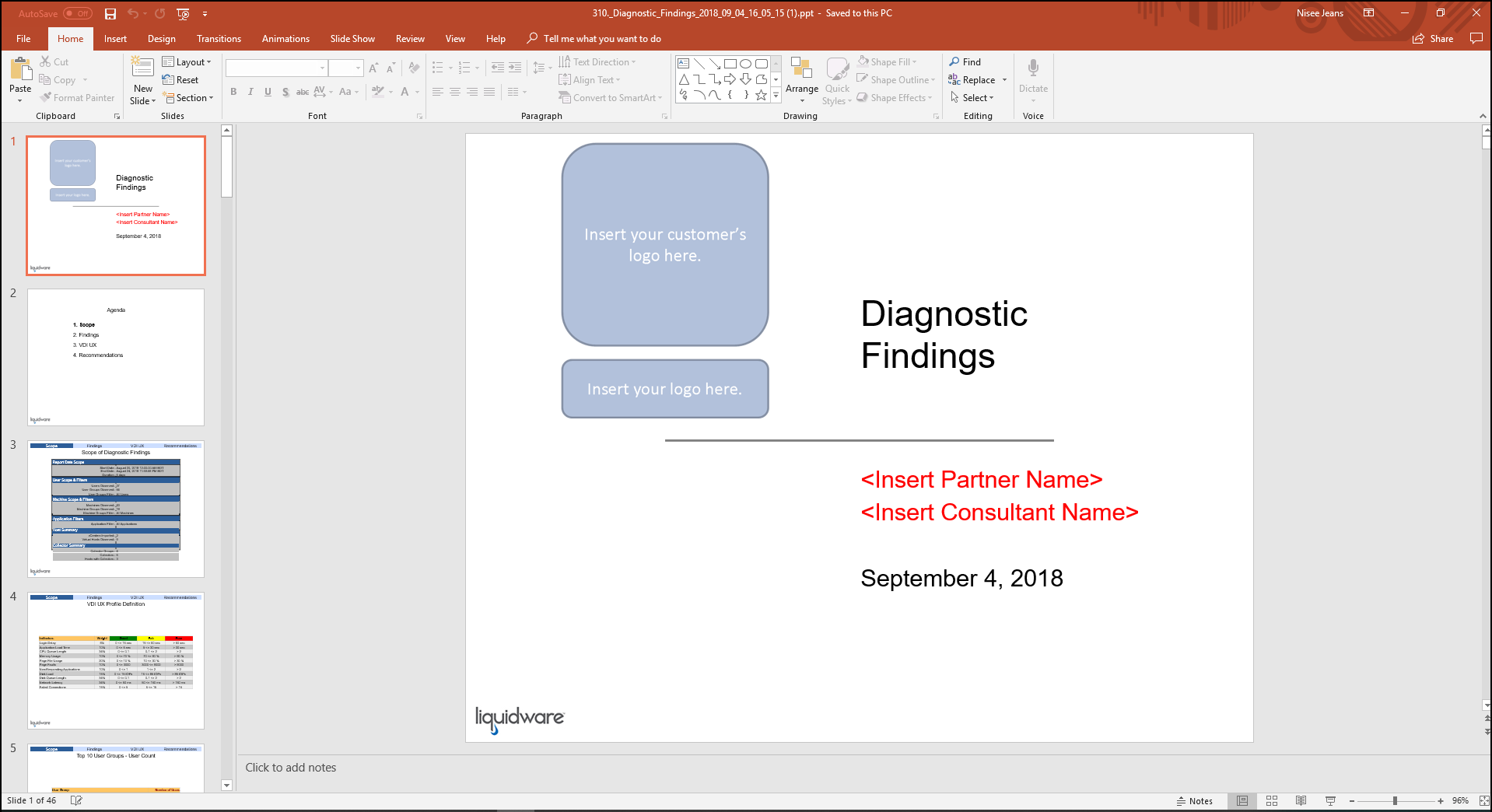Select the Format Painter tool
1492x812 pixels.
tap(77, 97)
